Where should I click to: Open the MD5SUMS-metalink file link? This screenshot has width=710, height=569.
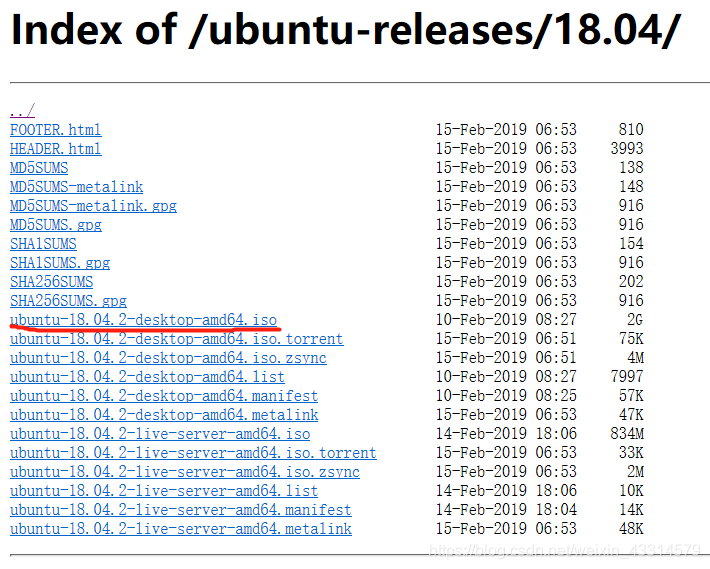[x=77, y=186]
